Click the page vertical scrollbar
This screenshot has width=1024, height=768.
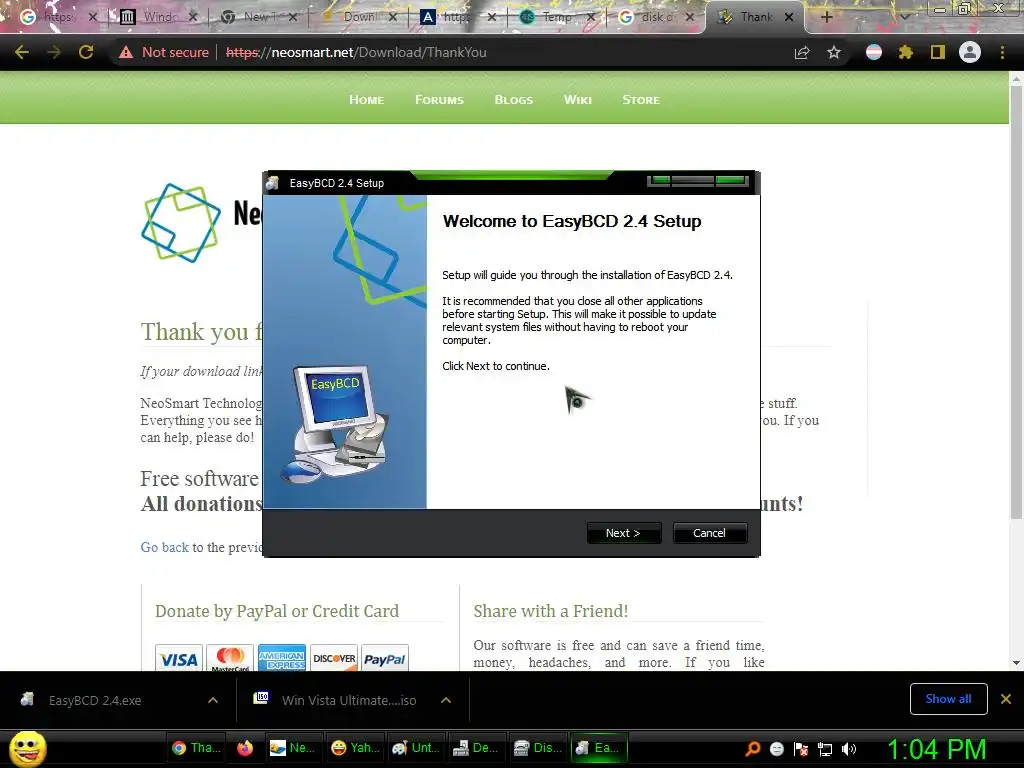coord(1016,300)
